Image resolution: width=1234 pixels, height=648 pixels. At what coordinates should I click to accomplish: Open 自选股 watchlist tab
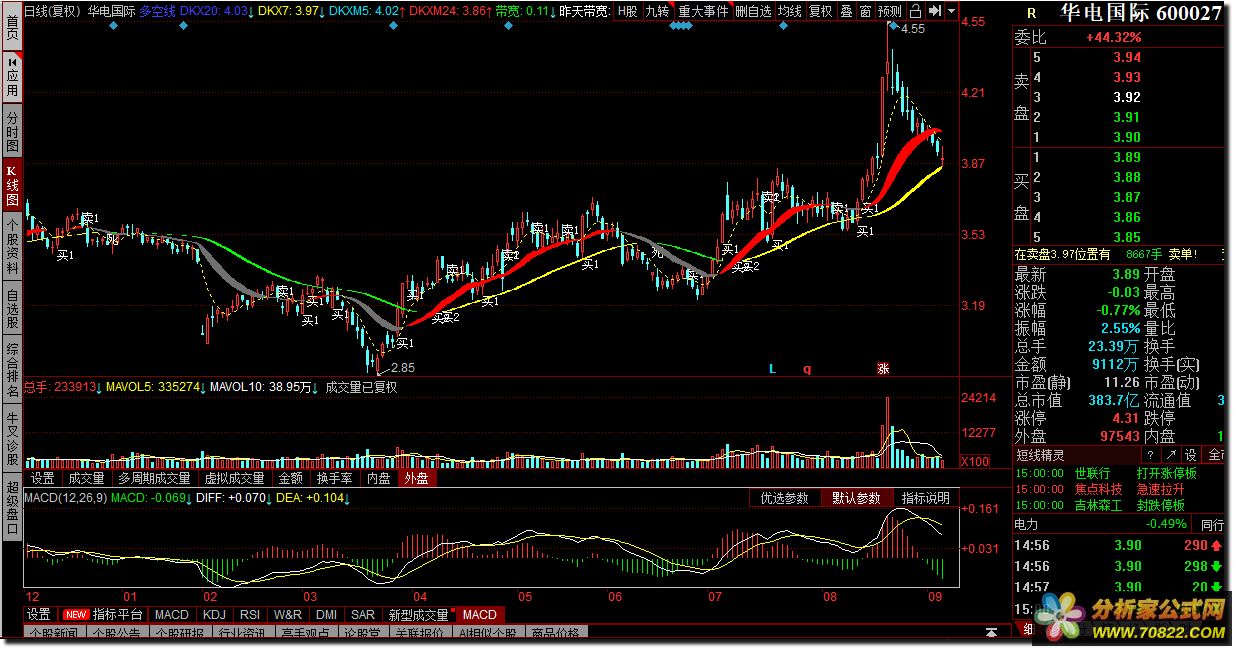click(11, 309)
